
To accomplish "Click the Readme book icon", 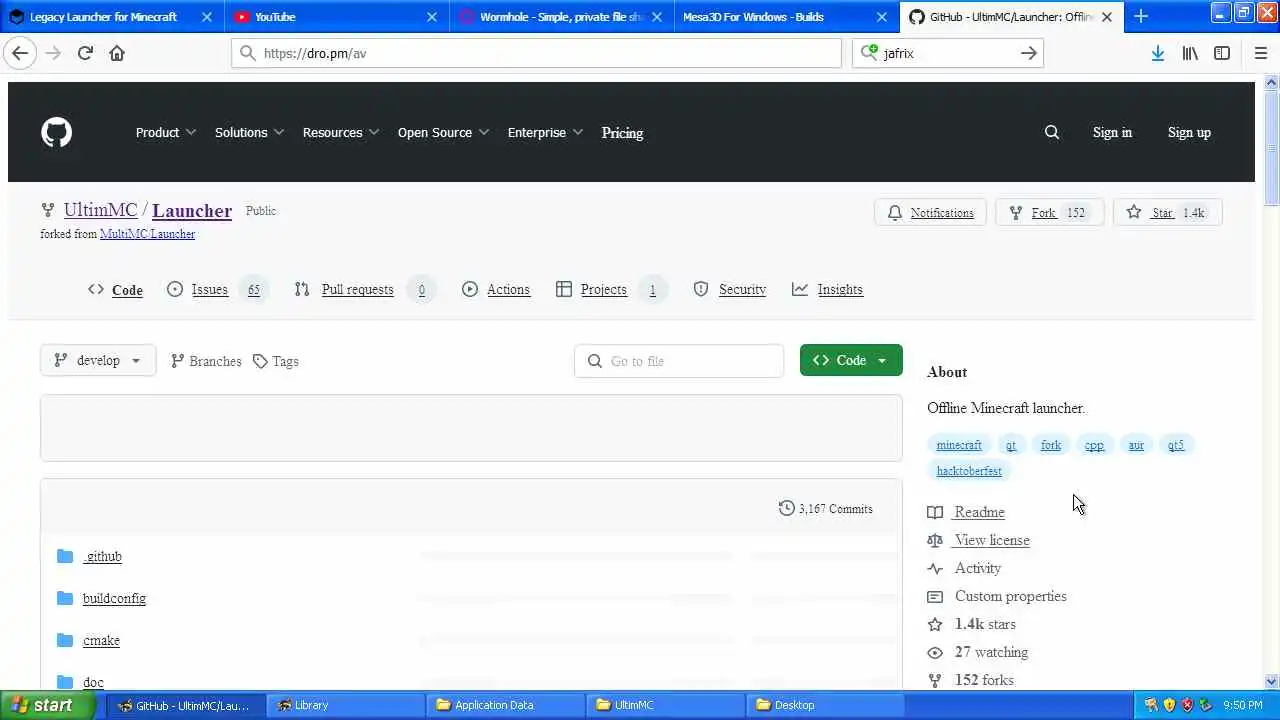I will click(935, 512).
